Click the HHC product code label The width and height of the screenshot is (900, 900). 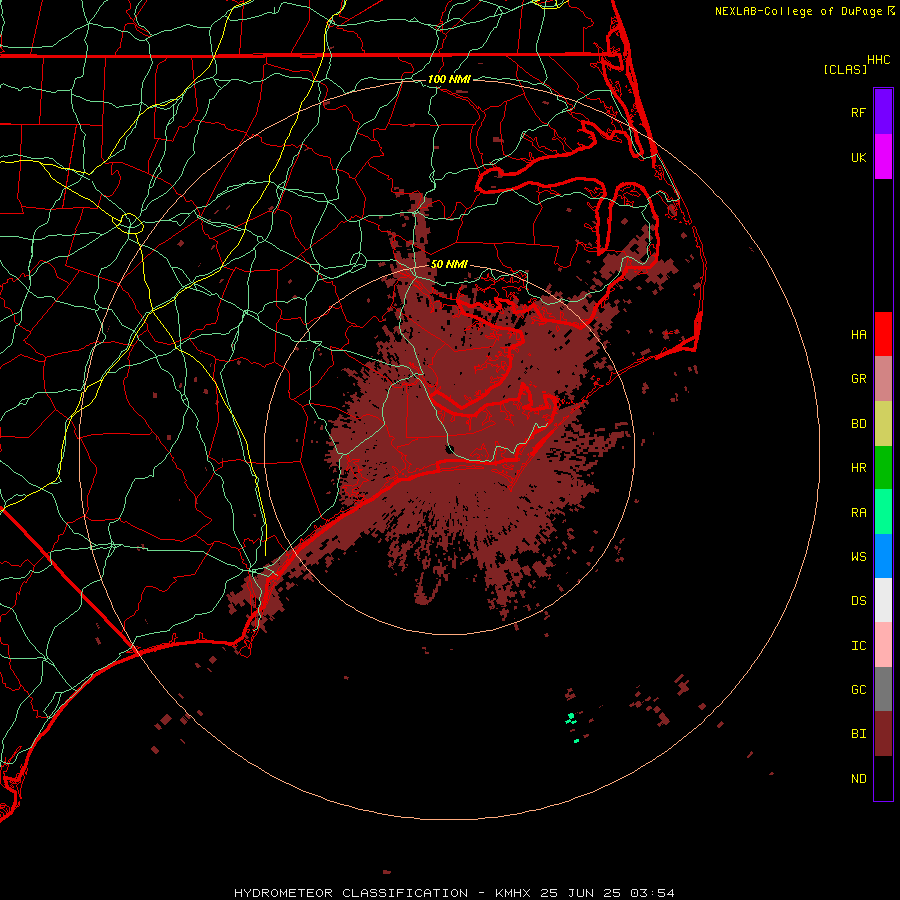coord(878,60)
